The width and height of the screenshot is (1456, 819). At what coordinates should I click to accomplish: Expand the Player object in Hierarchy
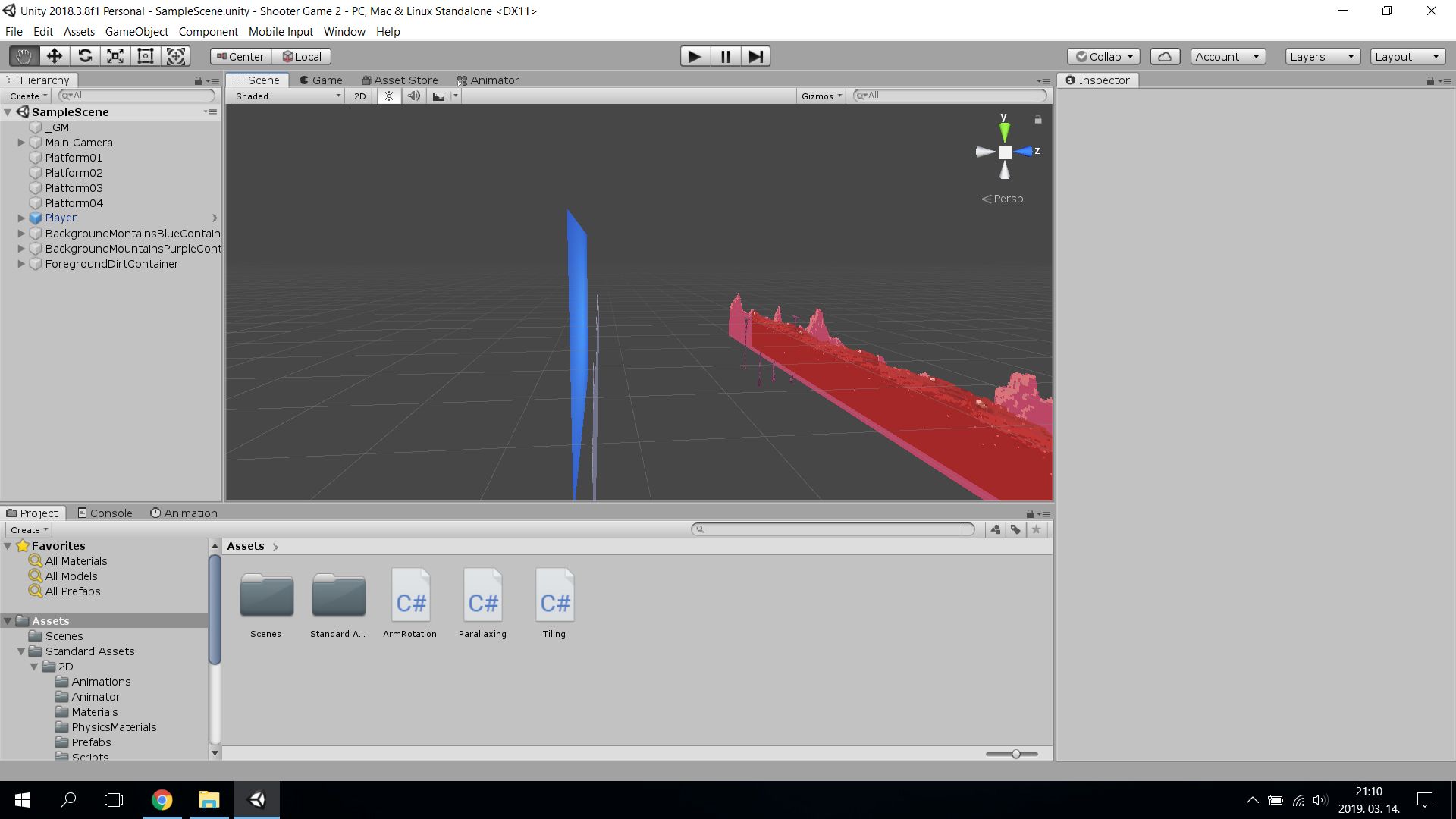(21, 218)
